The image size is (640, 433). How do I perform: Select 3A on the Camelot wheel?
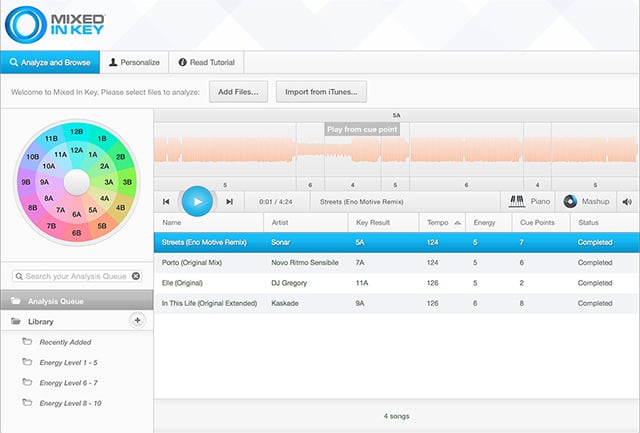coord(109,182)
